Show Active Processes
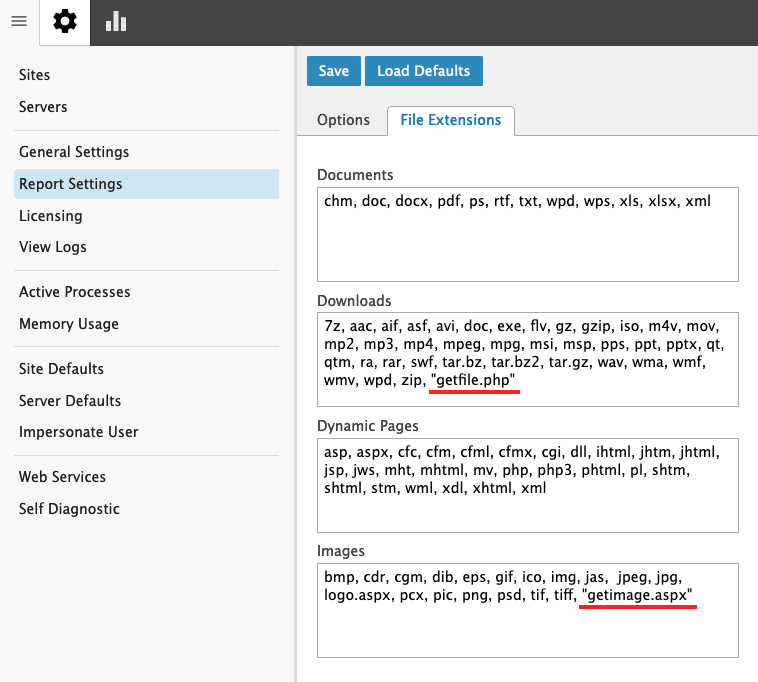 click(x=75, y=292)
